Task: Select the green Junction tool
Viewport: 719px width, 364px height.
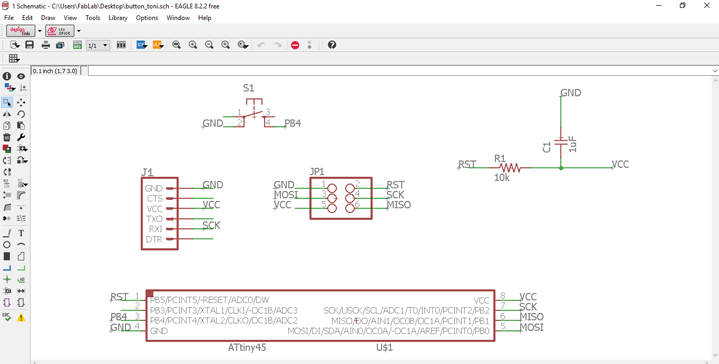Action: pyautogui.click(x=7, y=279)
